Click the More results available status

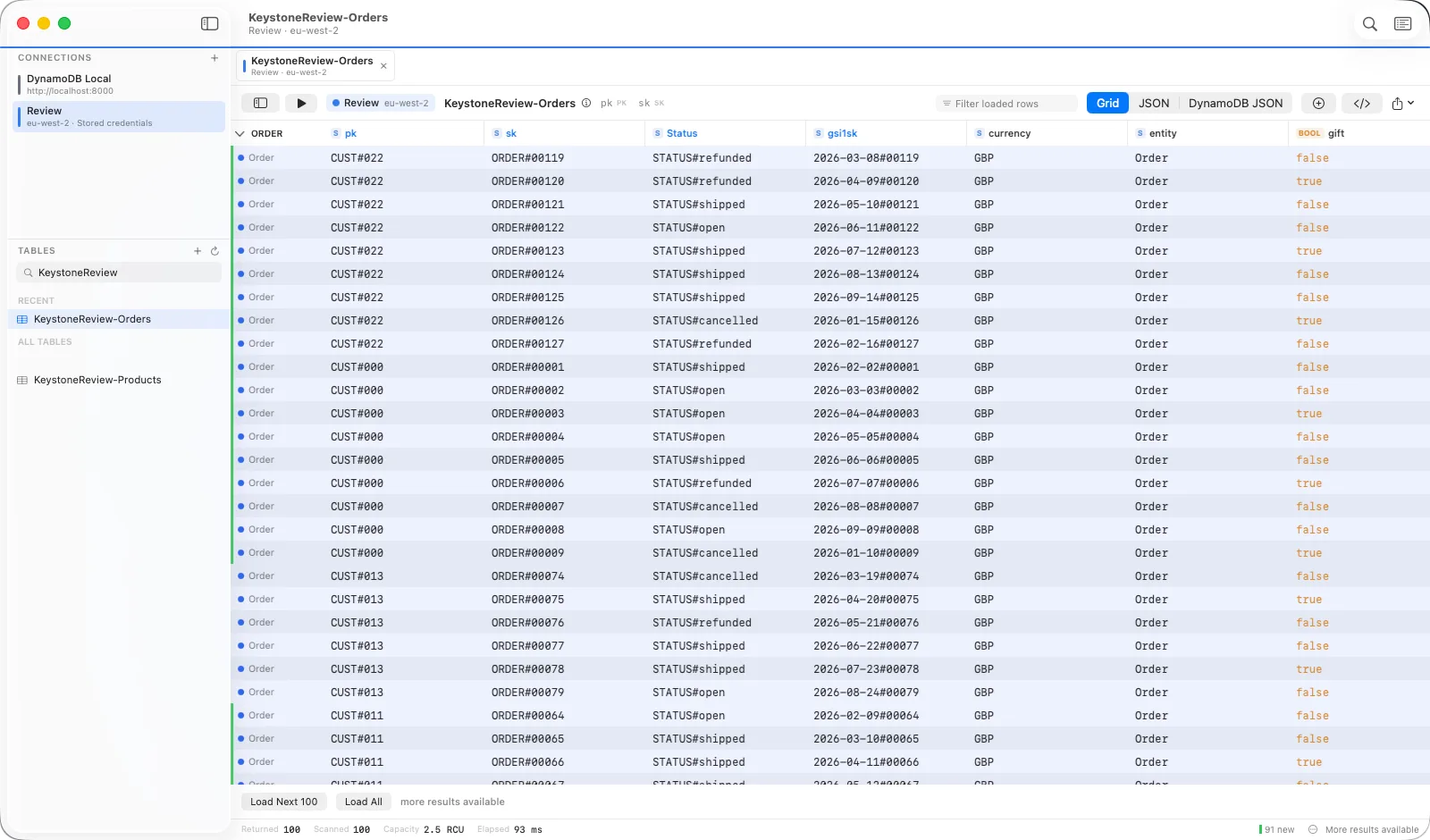point(1364,830)
